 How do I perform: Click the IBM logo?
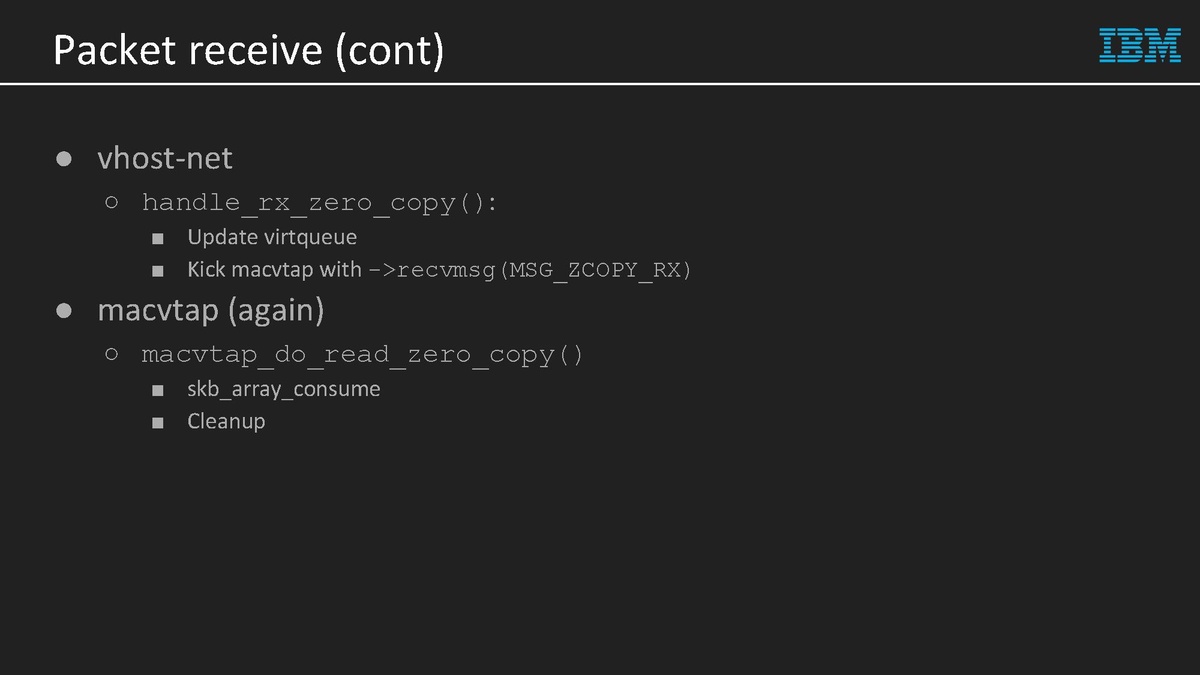(1140, 45)
